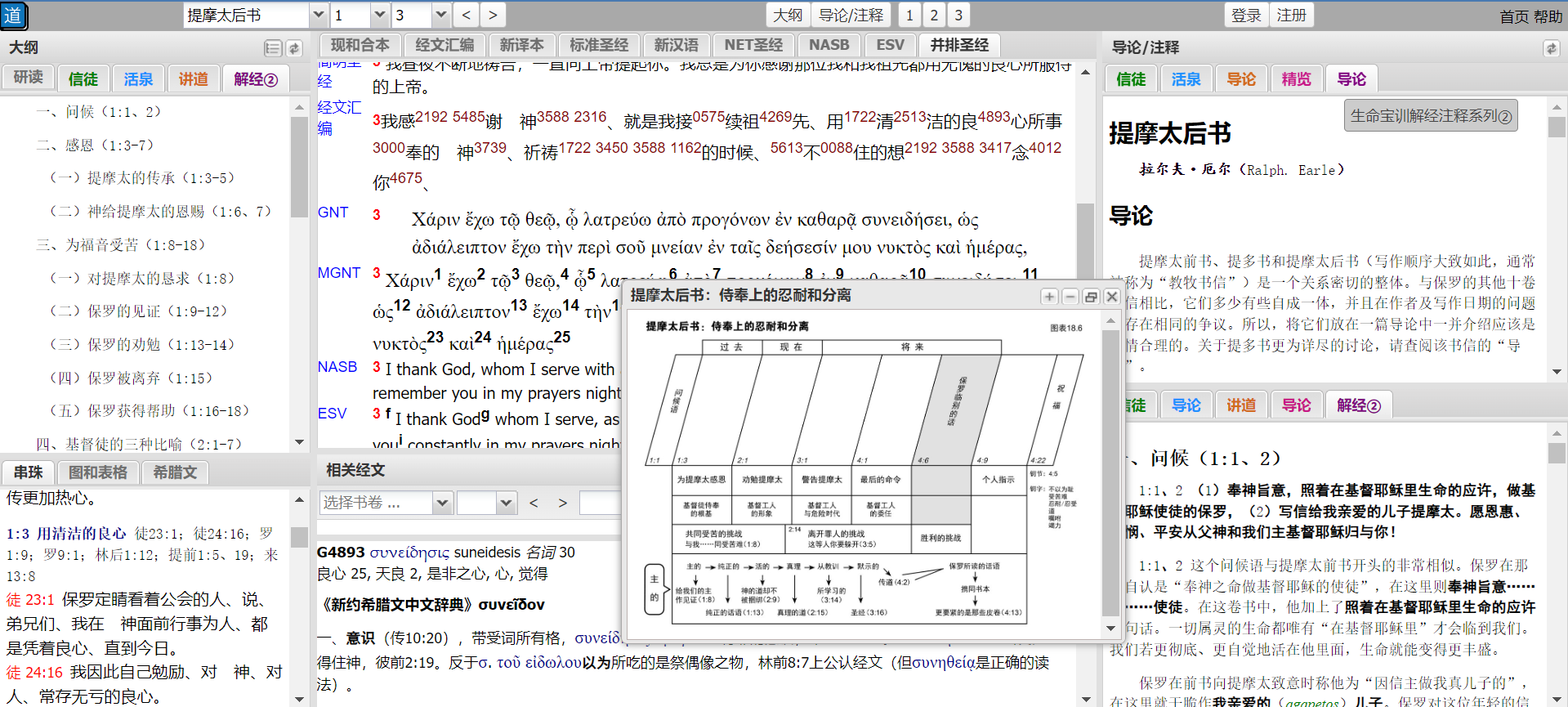Image resolution: width=1568 pixels, height=707 pixels.
Task: Click the 生命宝训解经注释系列 button
Action: coord(1431,116)
